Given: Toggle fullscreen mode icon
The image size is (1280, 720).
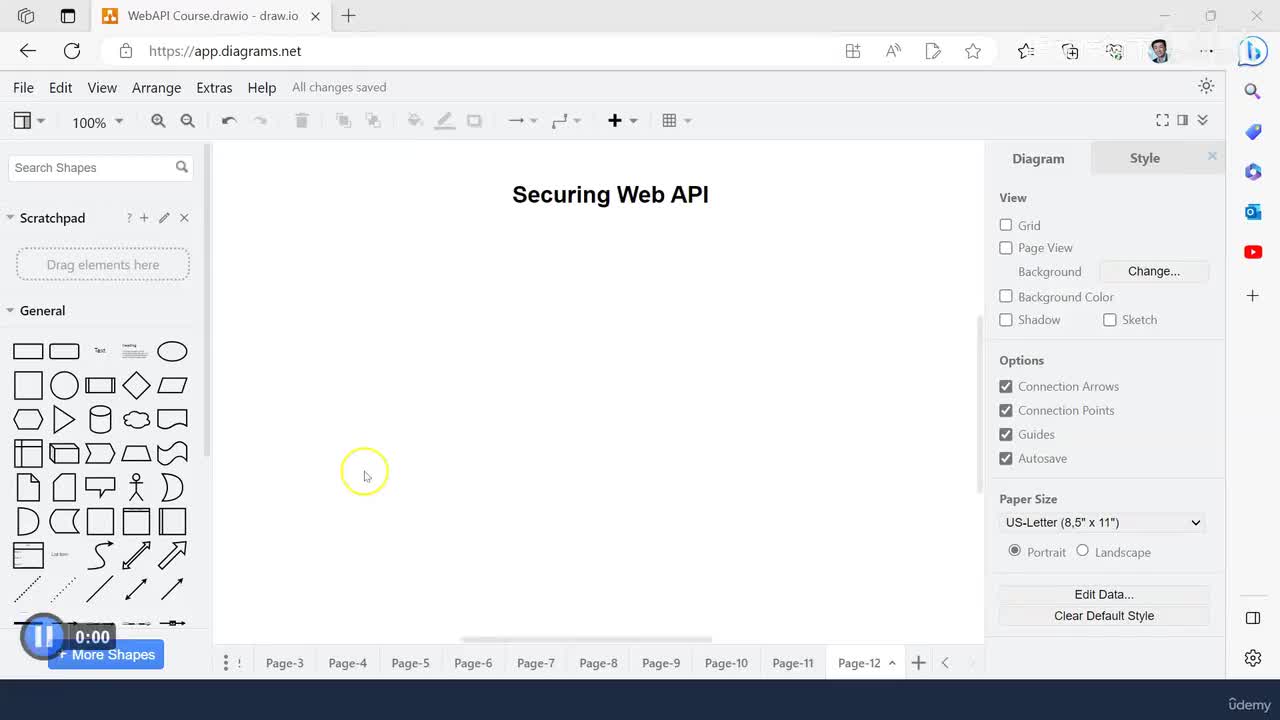Looking at the screenshot, I should coord(1162,120).
